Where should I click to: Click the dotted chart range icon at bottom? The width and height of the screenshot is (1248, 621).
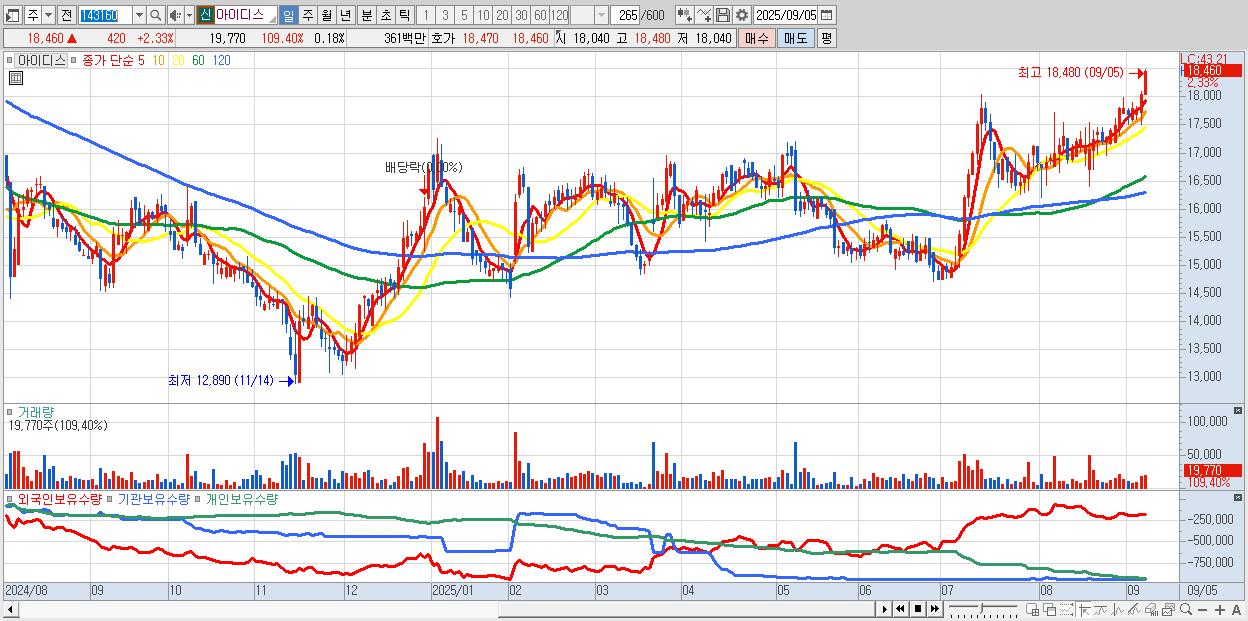[1066, 610]
